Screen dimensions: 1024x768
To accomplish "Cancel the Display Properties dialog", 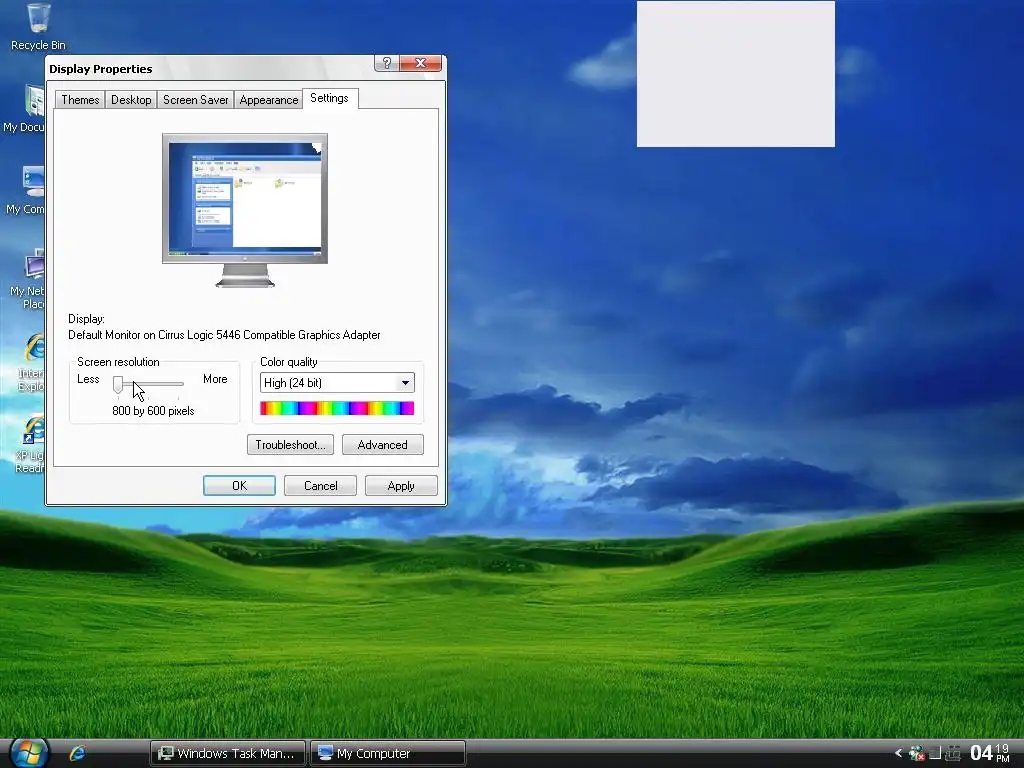I will coord(320,486).
